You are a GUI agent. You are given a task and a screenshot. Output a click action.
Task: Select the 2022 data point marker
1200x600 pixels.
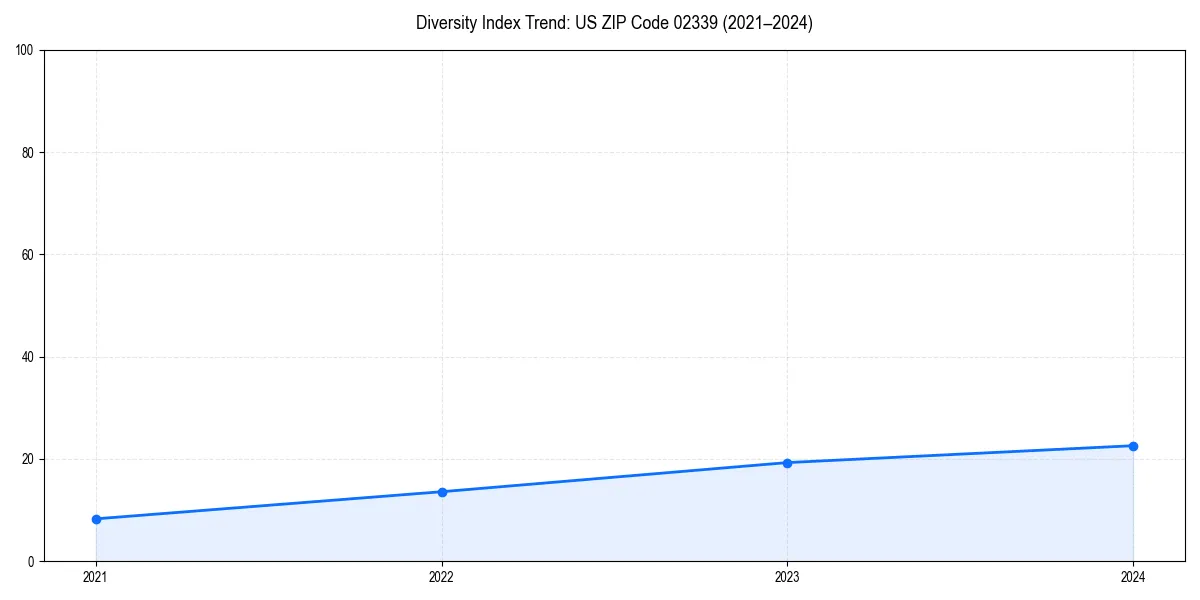441,491
